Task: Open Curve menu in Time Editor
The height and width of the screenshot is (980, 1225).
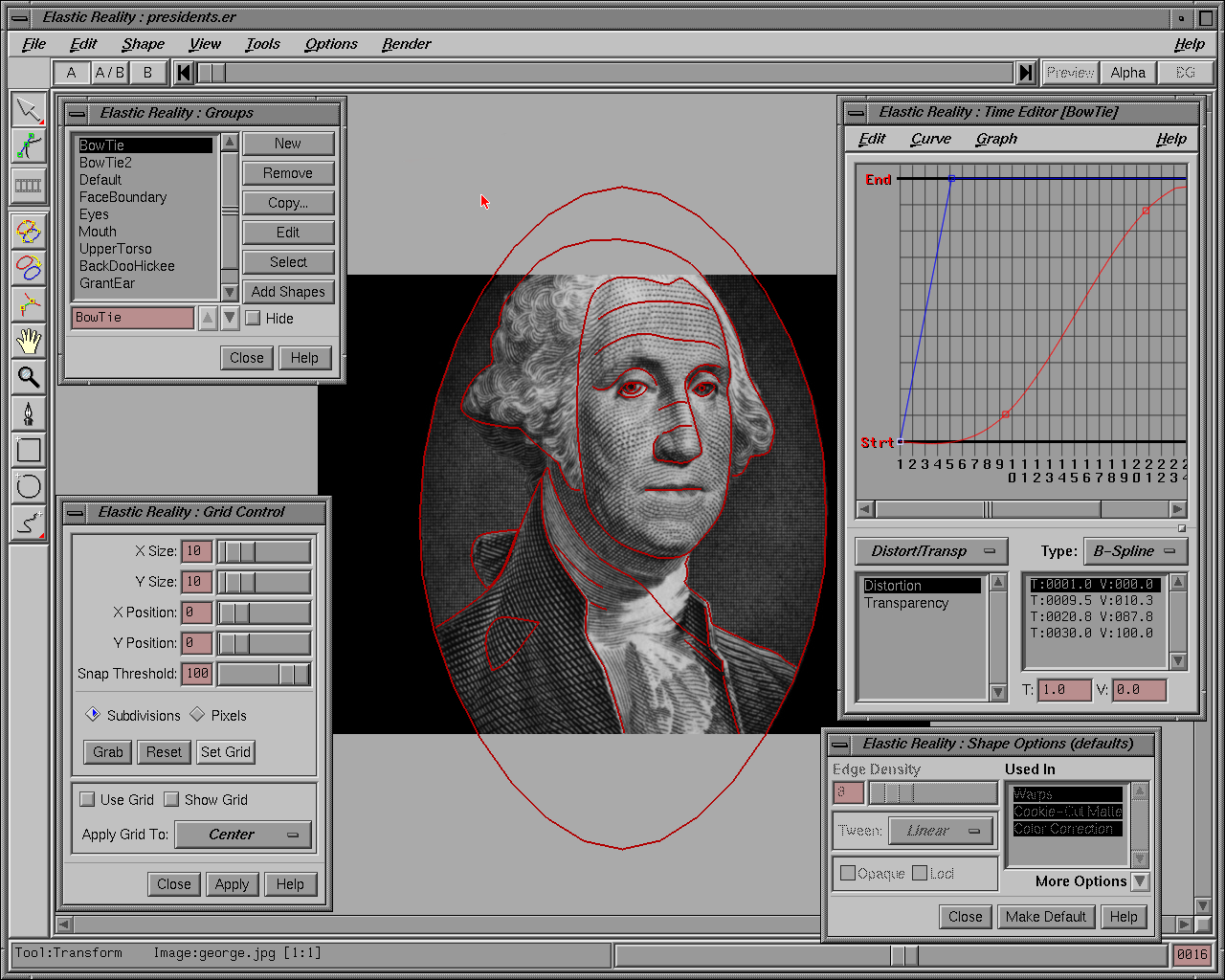Action: tap(930, 139)
